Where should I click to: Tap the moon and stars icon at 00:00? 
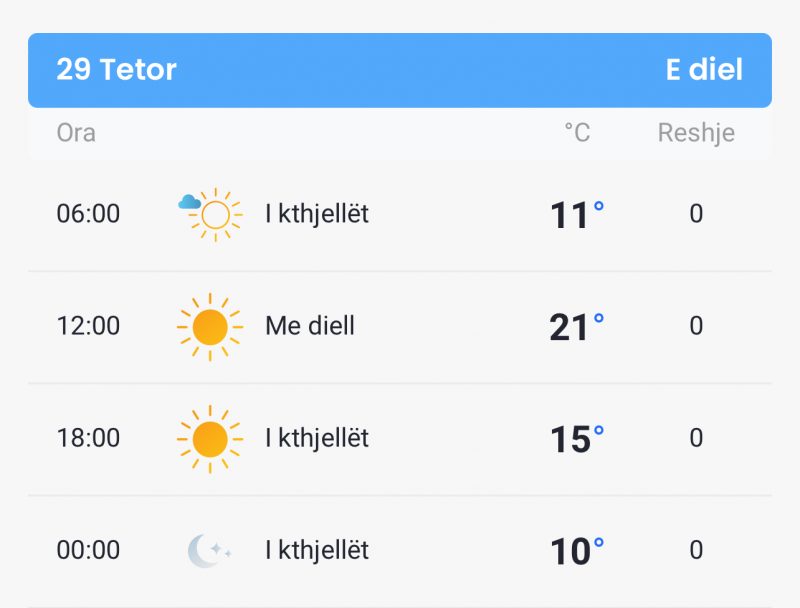tap(209, 551)
